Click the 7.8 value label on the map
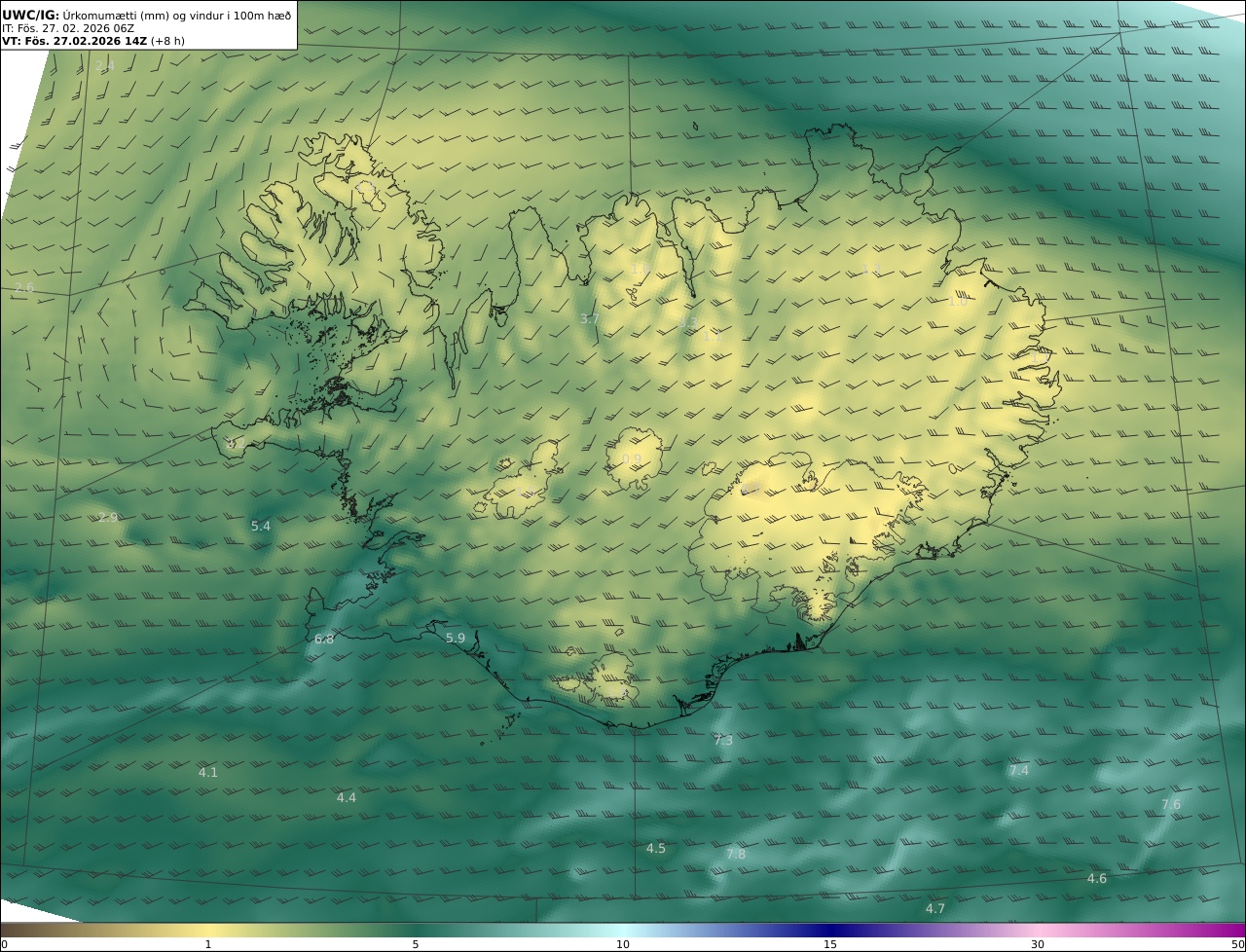Viewport: 1246px width, 952px height. click(736, 855)
